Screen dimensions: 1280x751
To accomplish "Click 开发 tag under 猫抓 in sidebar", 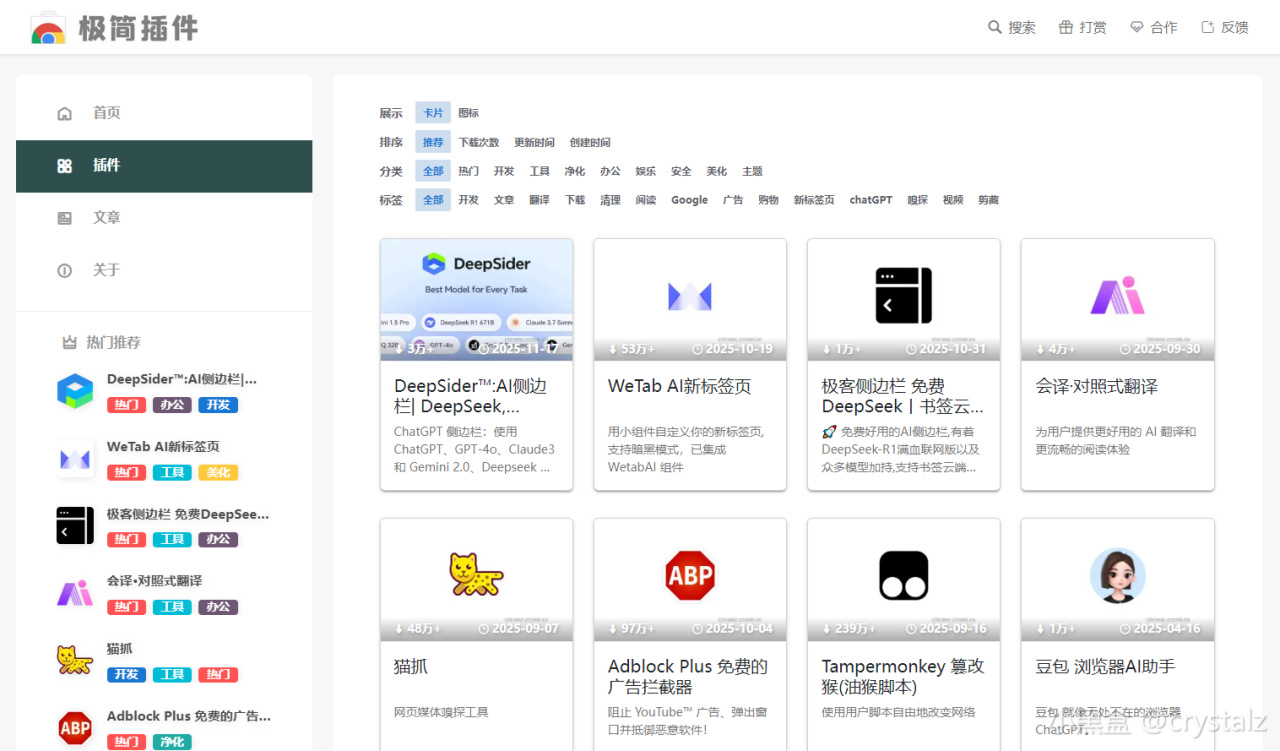I will (x=127, y=674).
